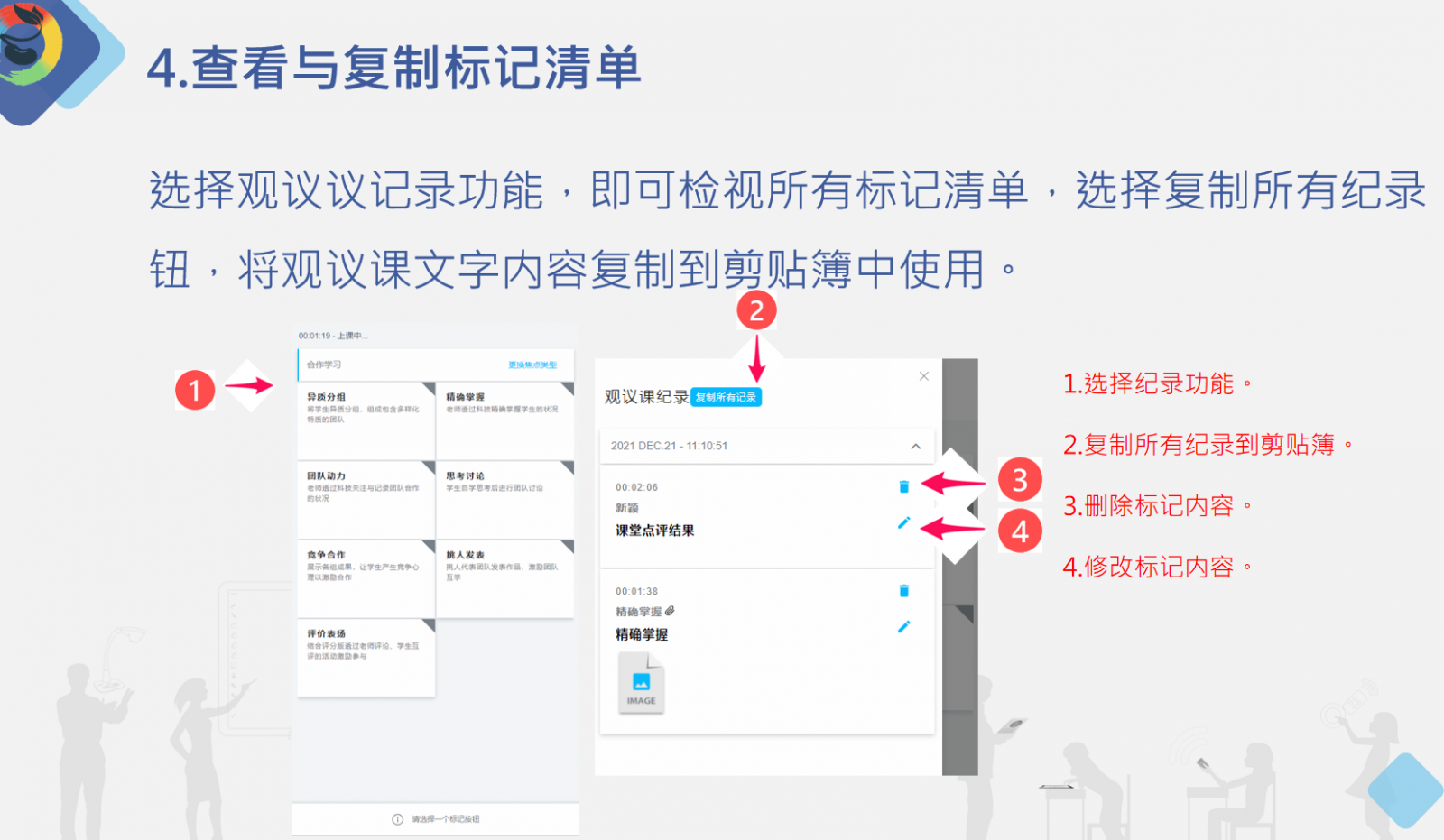This screenshot has width=1444, height=840.
Task: Close the 观议课纪录 panel with X
Action: (x=923, y=376)
